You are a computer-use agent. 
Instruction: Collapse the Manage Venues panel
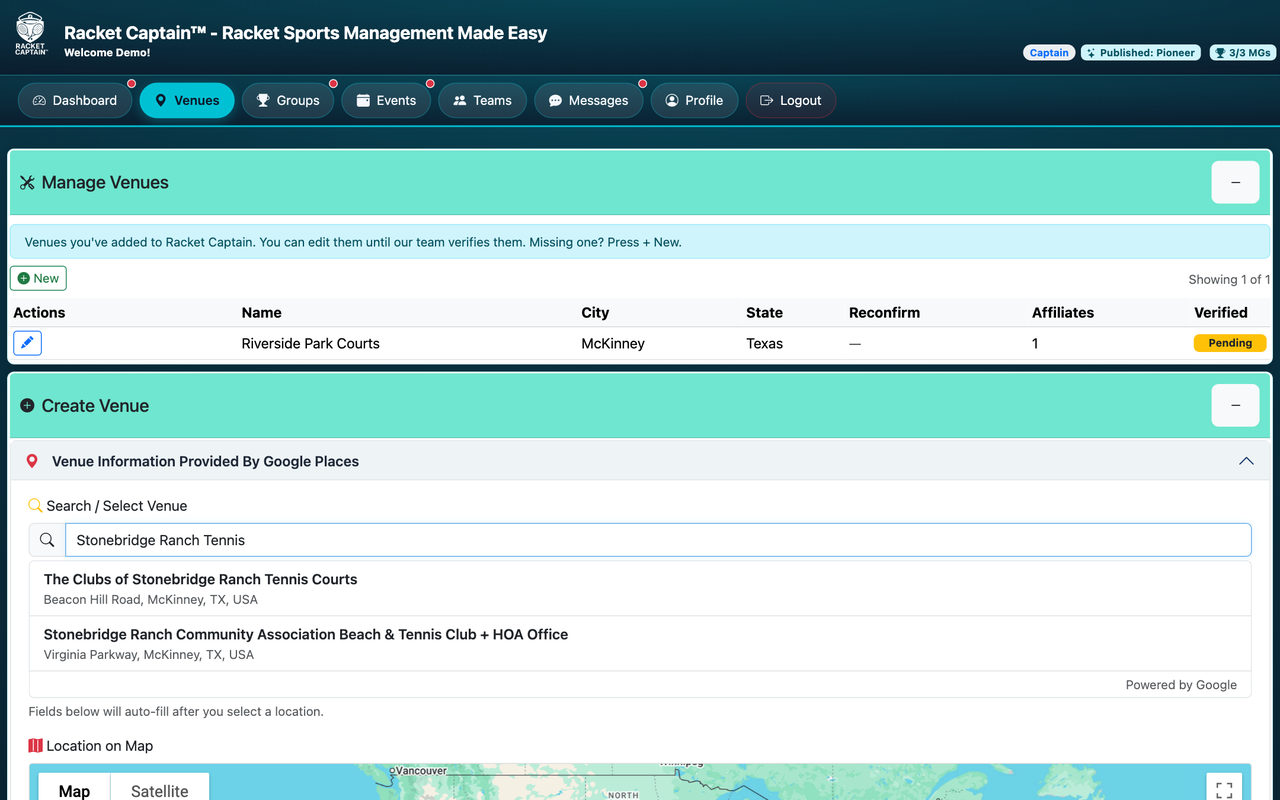tap(1235, 182)
